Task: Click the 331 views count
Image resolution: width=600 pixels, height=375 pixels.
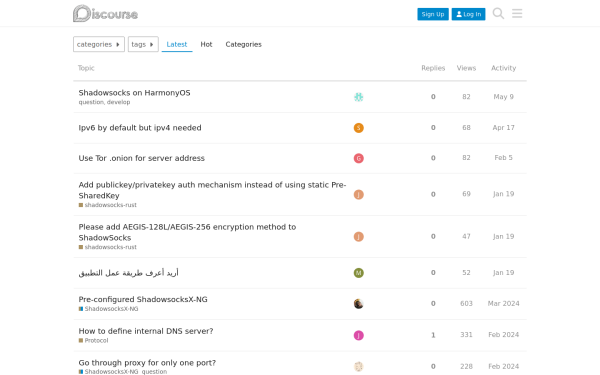Action: [x=466, y=335]
